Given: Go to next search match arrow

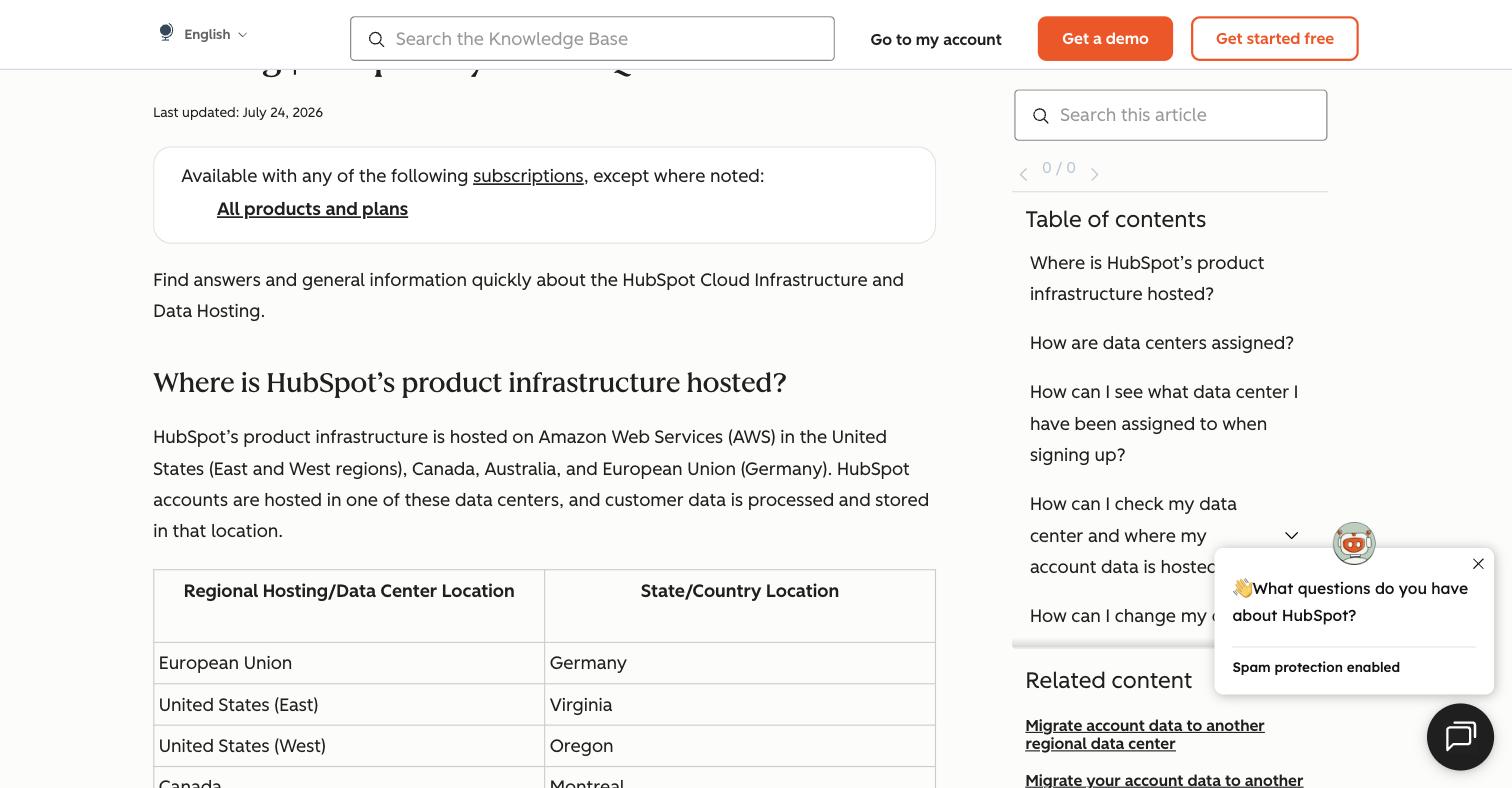Looking at the screenshot, I should click(1094, 174).
